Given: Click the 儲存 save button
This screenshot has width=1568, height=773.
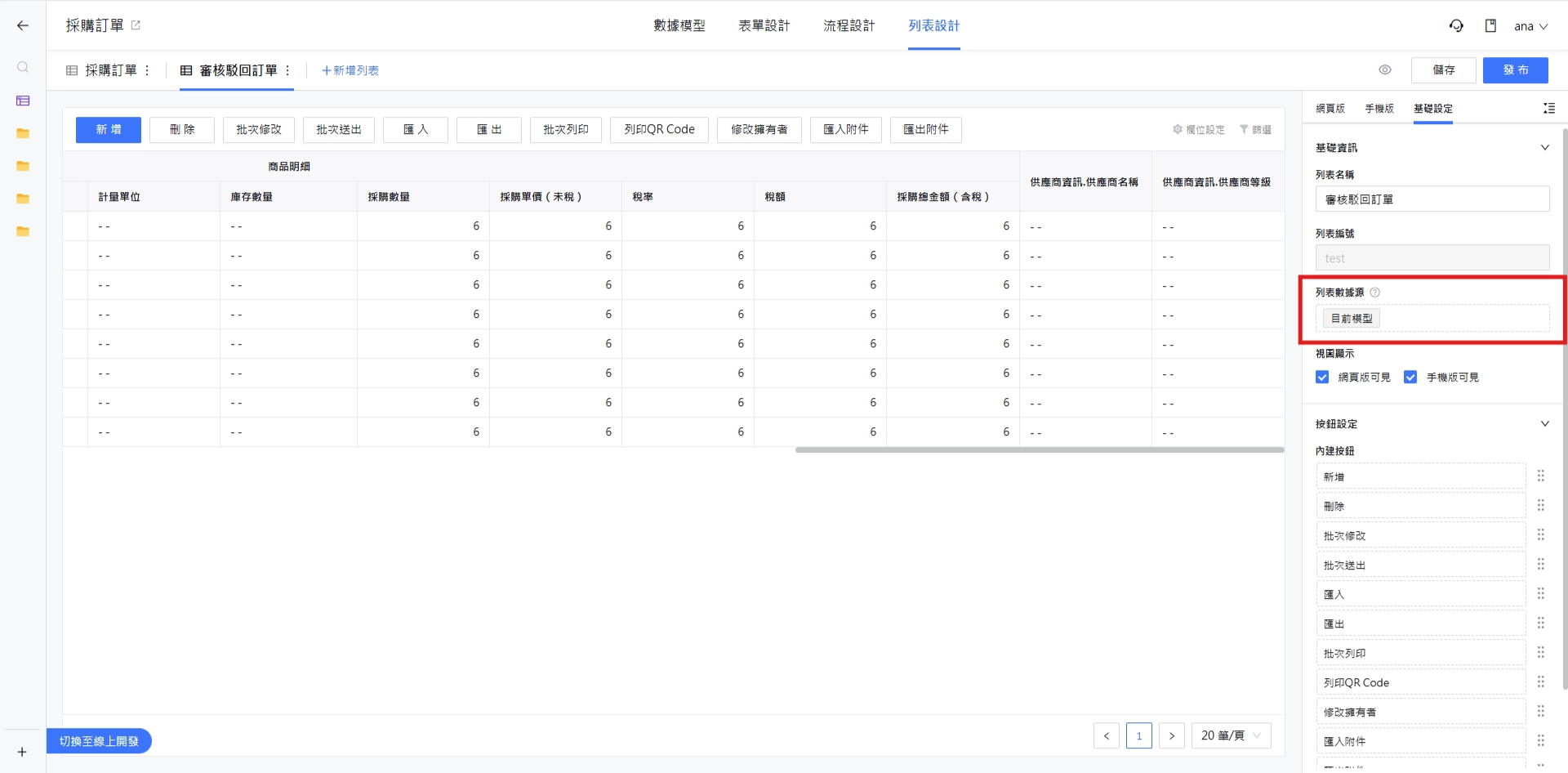Looking at the screenshot, I should (x=1444, y=70).
